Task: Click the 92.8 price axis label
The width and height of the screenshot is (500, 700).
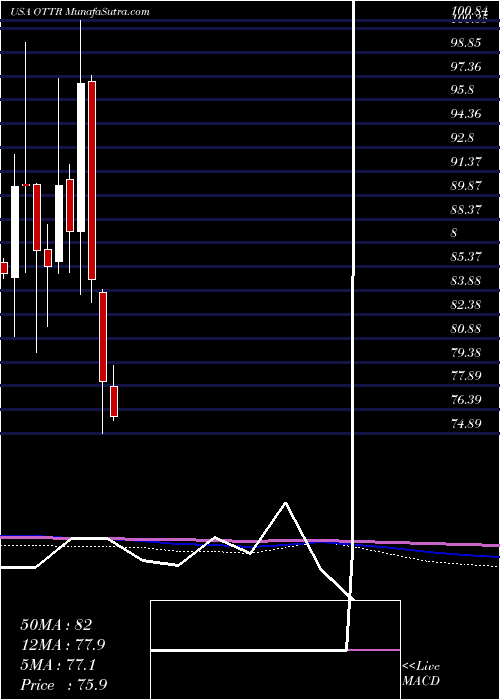Action: [463, 138]
